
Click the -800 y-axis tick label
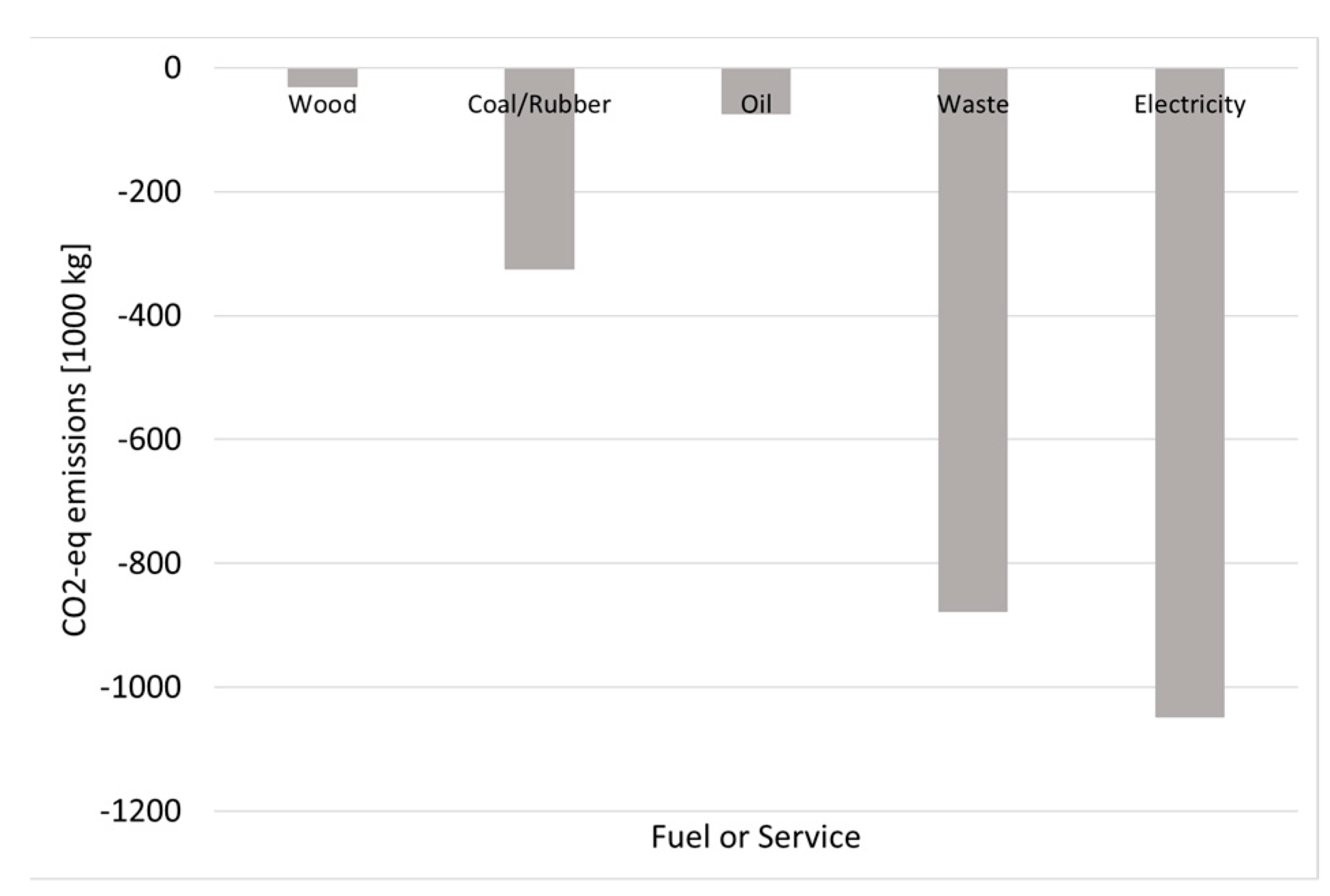click(150, 563)
